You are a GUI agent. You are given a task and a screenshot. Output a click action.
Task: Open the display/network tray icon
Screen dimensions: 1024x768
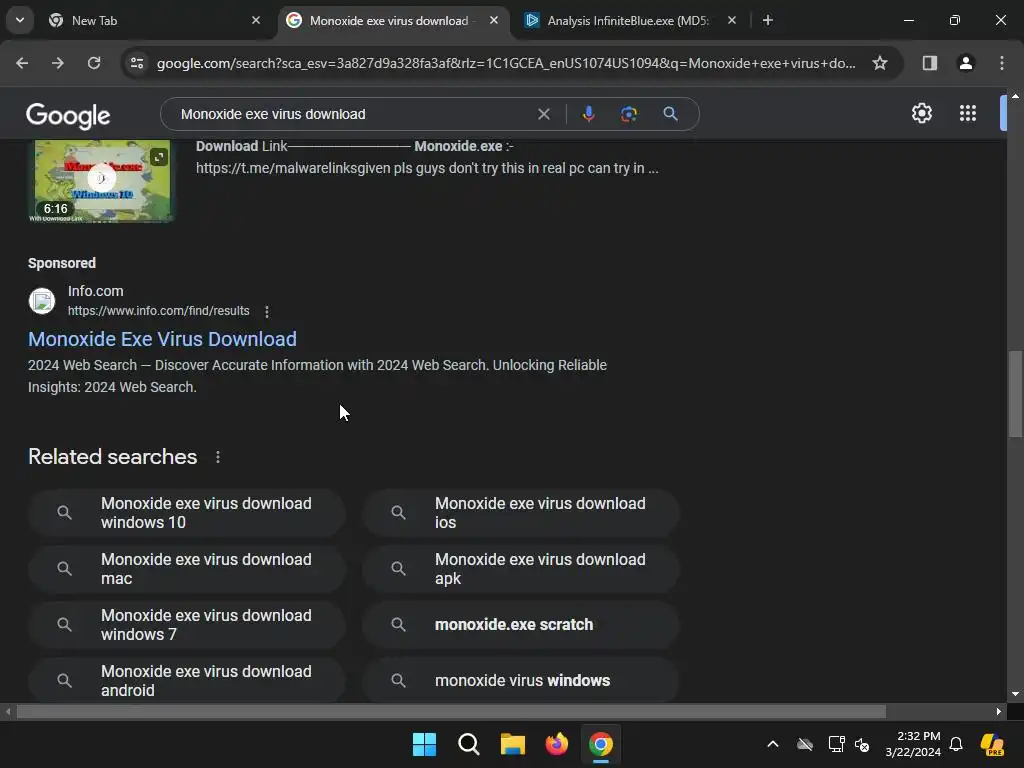pyautogui.click(x=837, y=744)
